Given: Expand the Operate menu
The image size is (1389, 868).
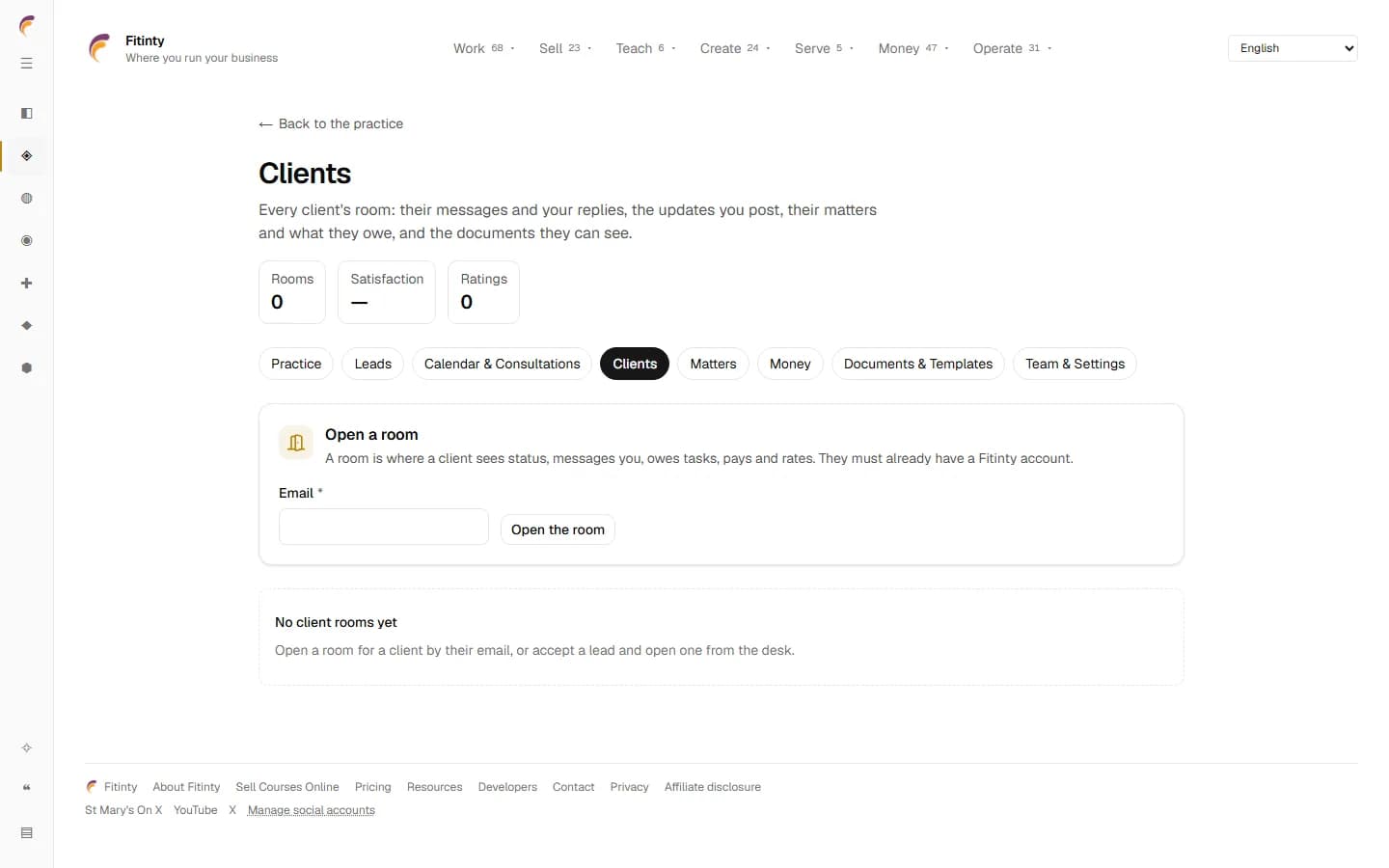Looking at the screenshot, I should [x=1012, y=48].
